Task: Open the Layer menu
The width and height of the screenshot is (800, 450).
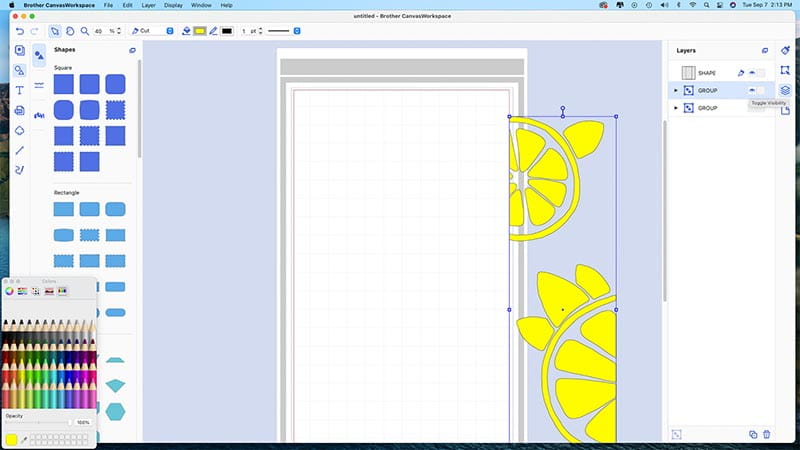Action: (x=147, y=5)
